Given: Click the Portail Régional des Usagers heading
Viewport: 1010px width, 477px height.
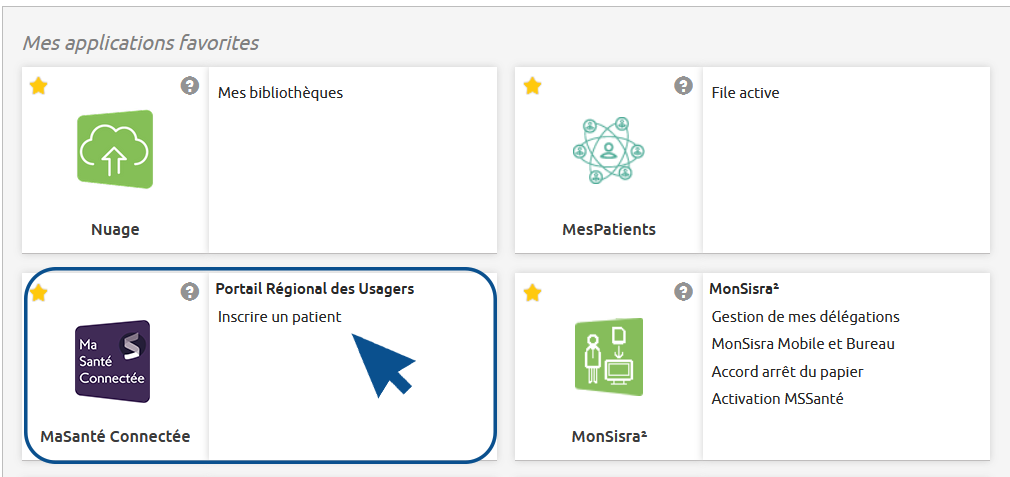Looking at the screenshot, I should click(x=315, y=289).
